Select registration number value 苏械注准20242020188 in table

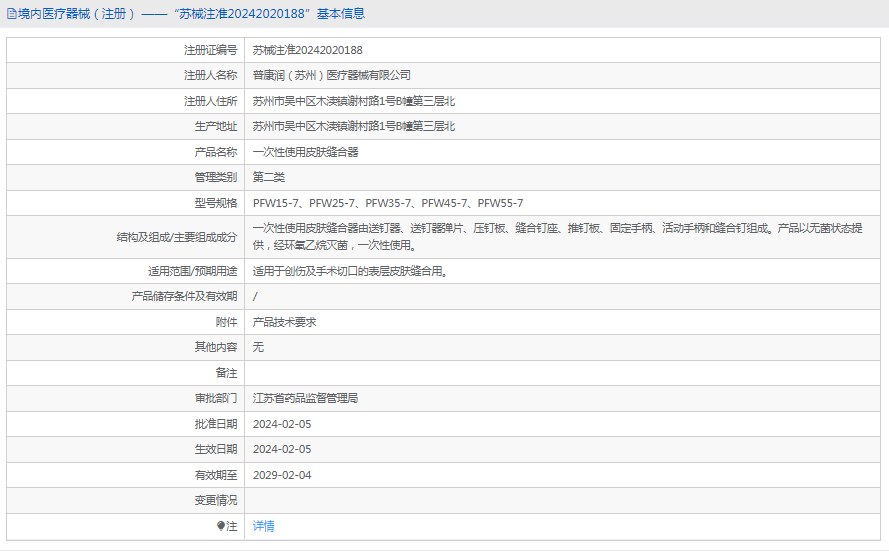(307, 50)
